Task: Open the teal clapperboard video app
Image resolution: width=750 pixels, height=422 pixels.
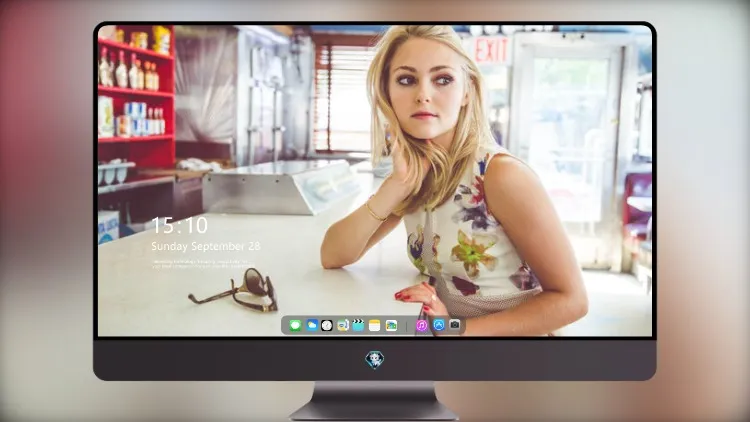Action: click(358, 325)
